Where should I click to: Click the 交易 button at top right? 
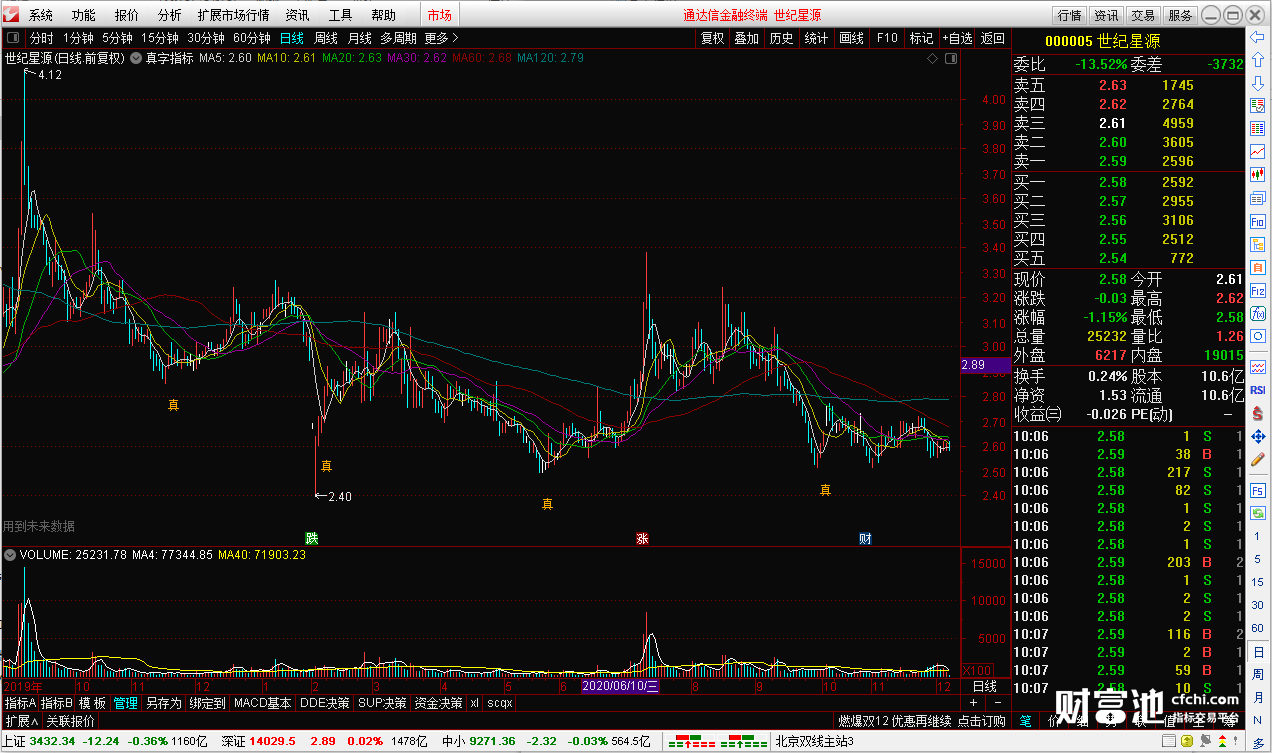click(x=1143, y=15)
